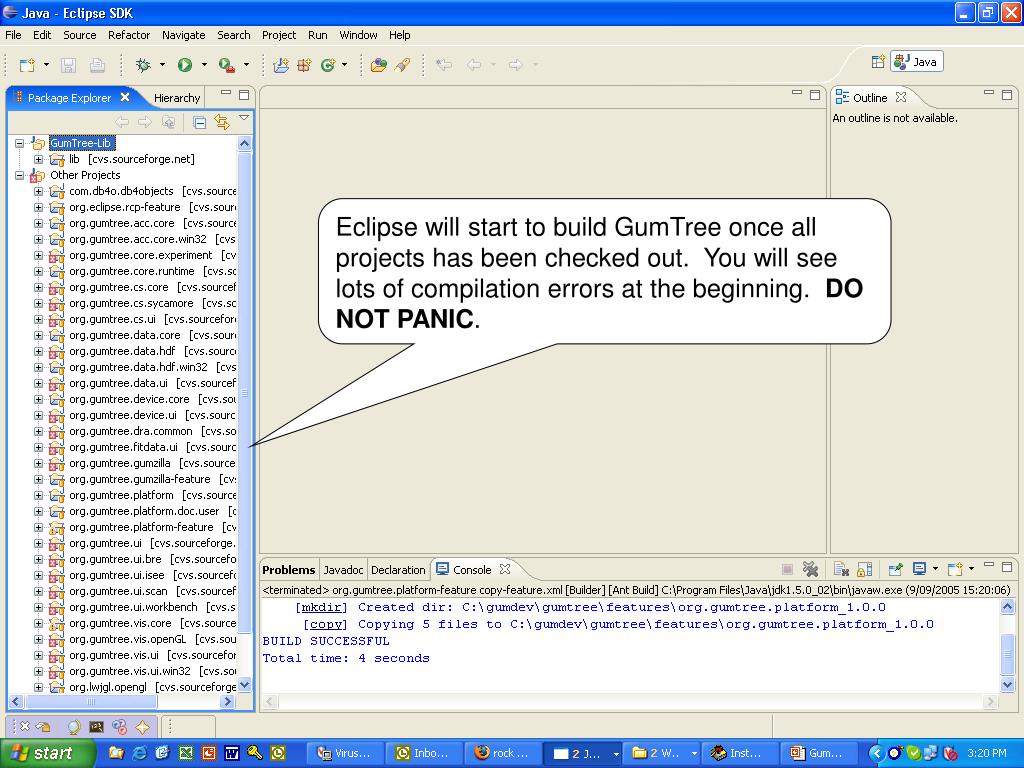Click Display Selected Console icon
This screenshot has height=768, width=1024.
click(920, 569)
